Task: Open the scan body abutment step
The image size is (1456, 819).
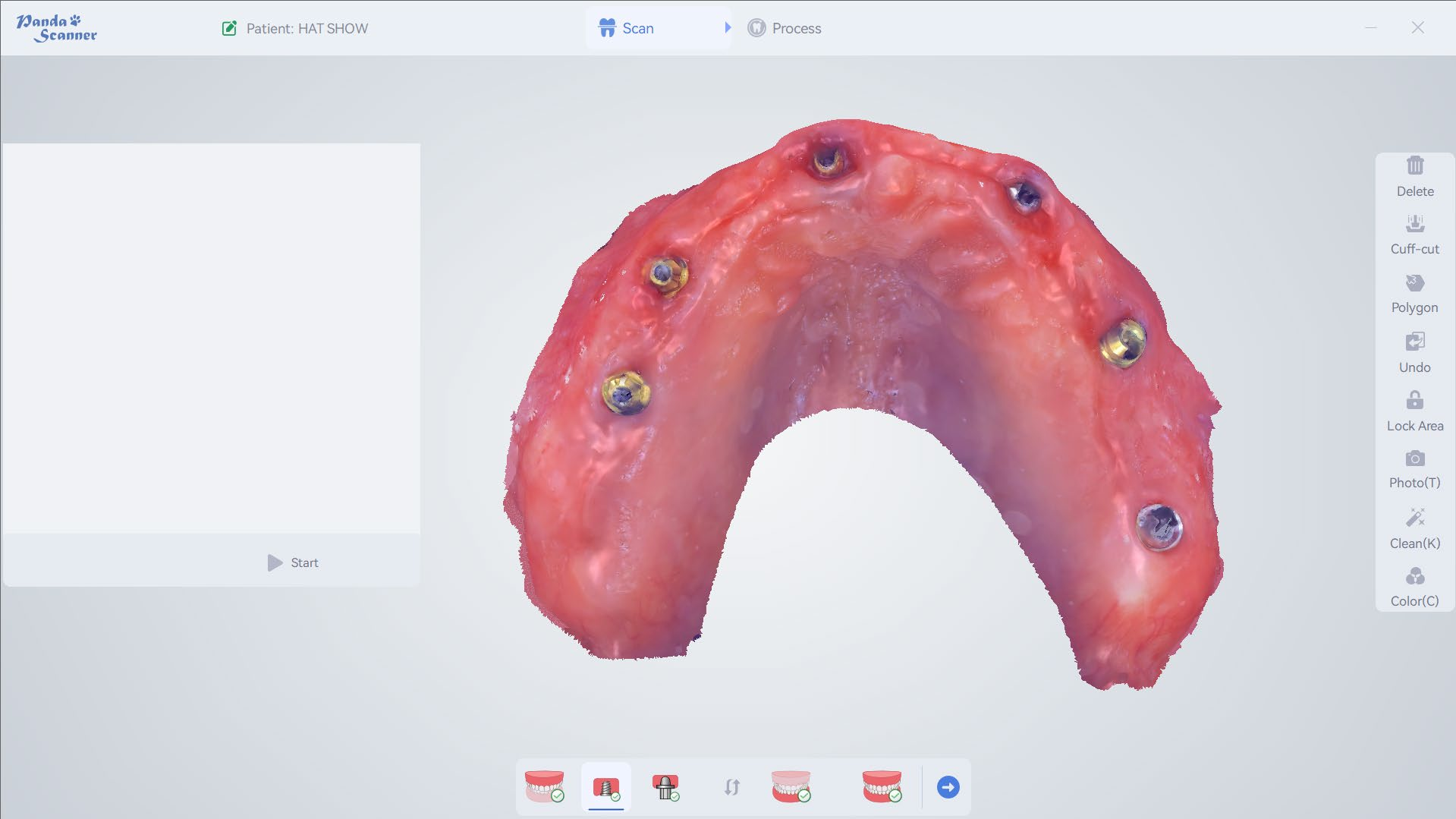Action: coord(665,787)
